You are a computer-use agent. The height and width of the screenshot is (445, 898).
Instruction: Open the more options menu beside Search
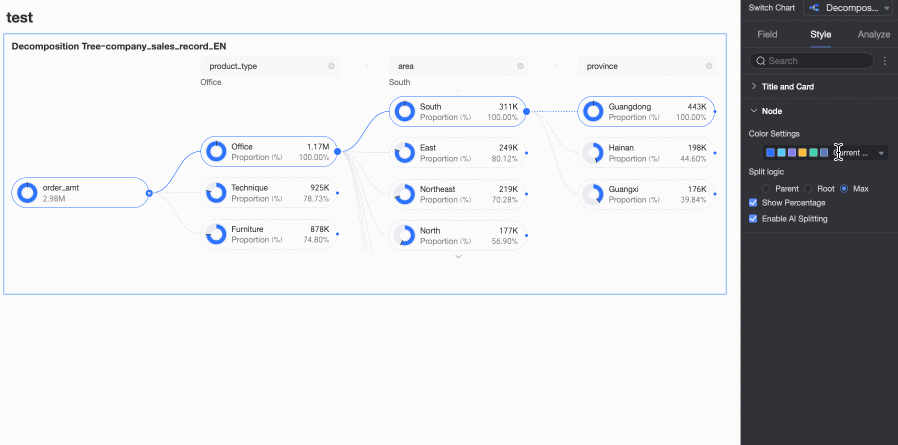[x=885, y=61]
